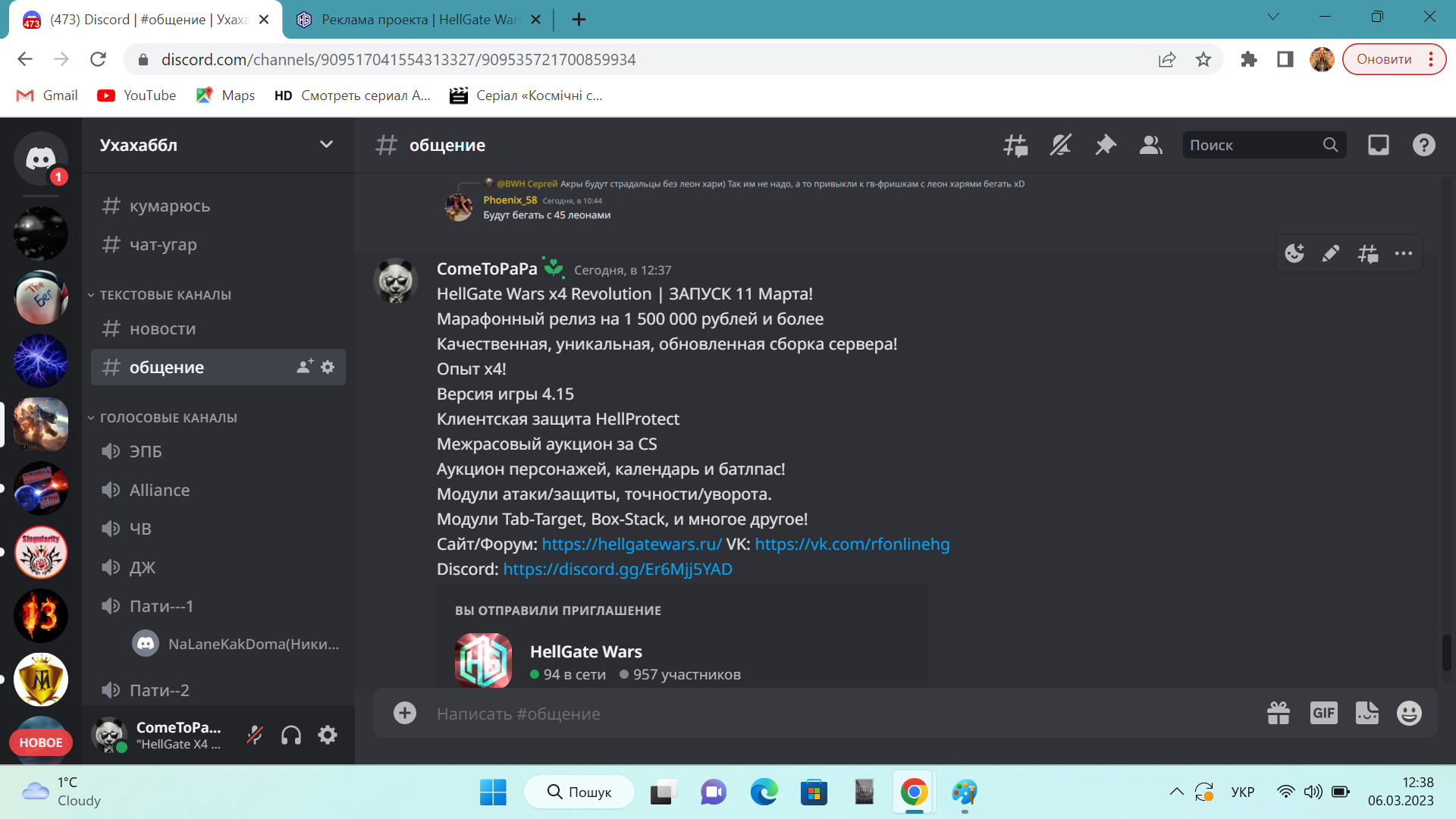This screenshot has width=1456, height=819.
Task: Open pinned messages icon
Action: click(x=1106, y=145)
